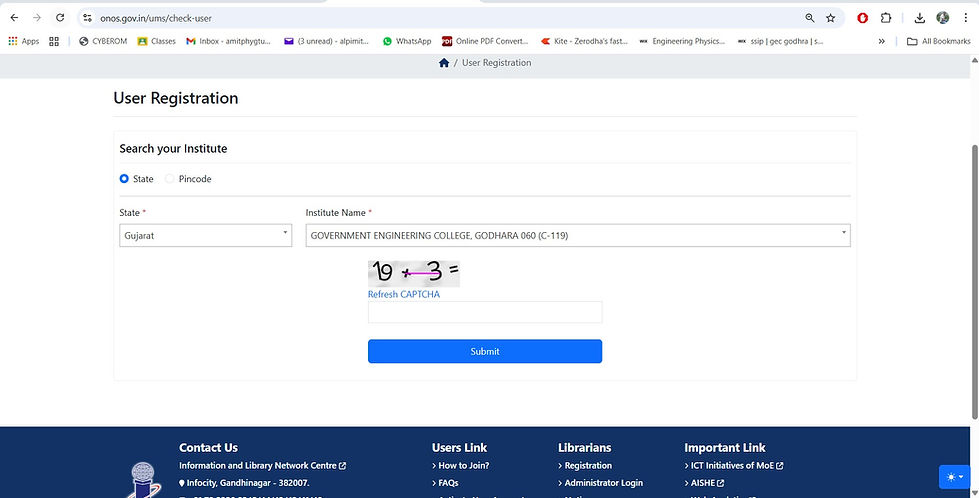This screenshot has width=979, height=498.
Task: Reload the page with refresh icon
Action: coord(60,18)
